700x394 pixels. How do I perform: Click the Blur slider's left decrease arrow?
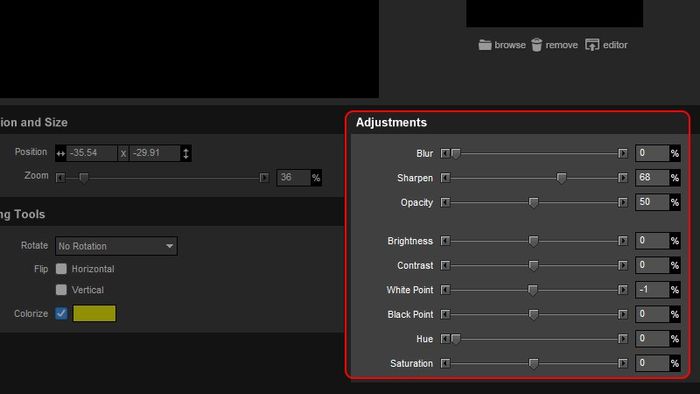coord(445,153)
